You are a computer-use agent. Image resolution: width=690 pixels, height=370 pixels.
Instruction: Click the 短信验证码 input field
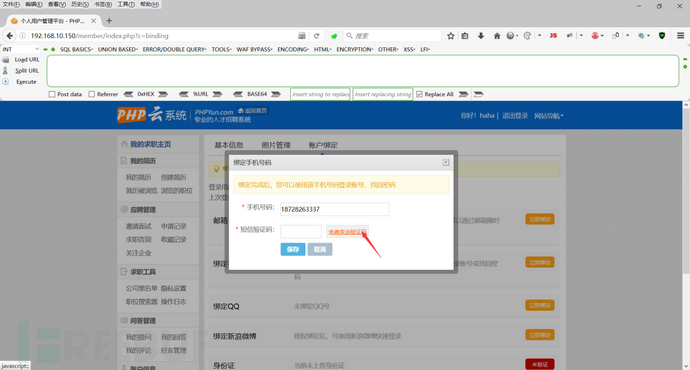301,231
